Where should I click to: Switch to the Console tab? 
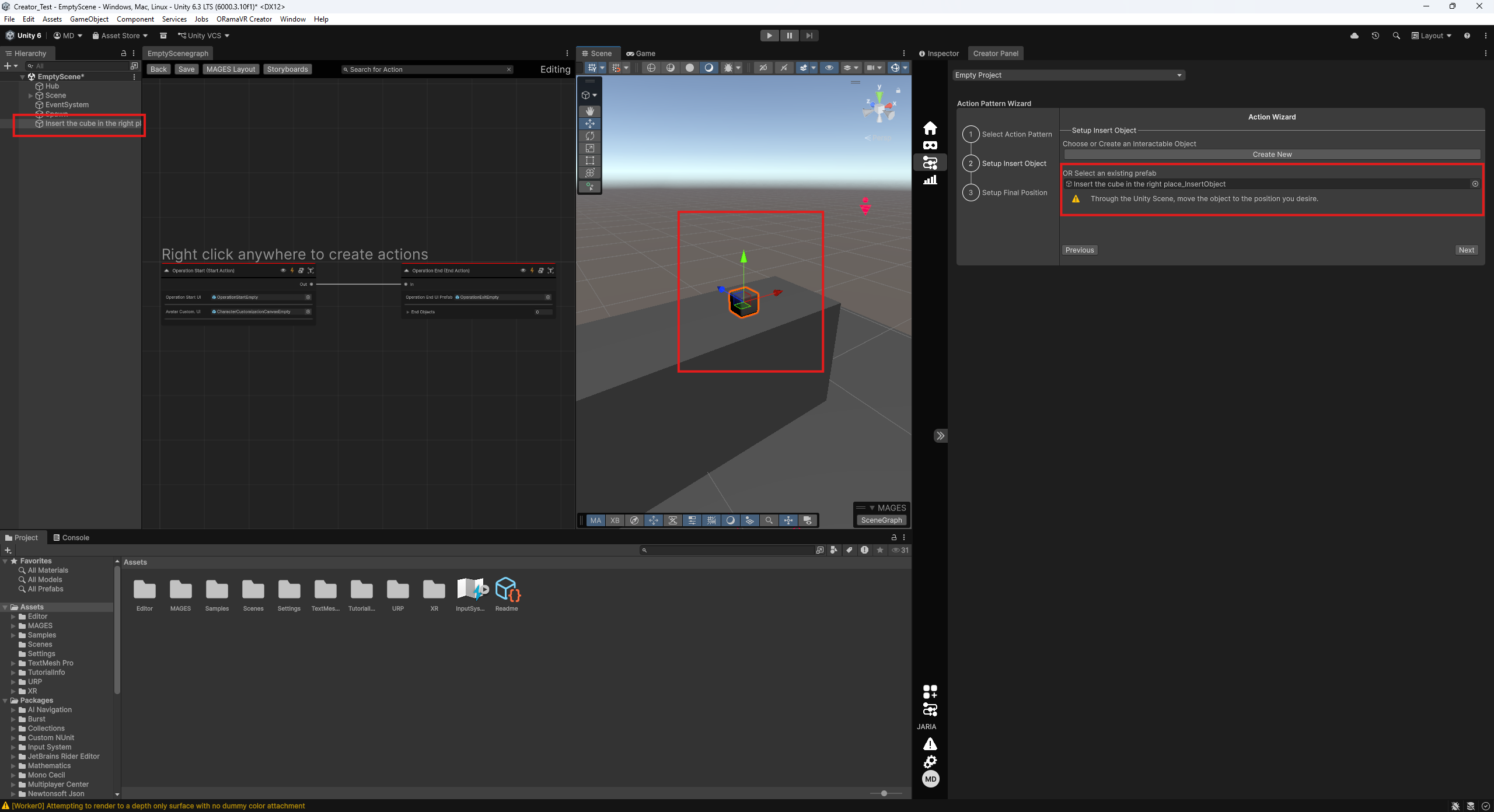[71, 538]
